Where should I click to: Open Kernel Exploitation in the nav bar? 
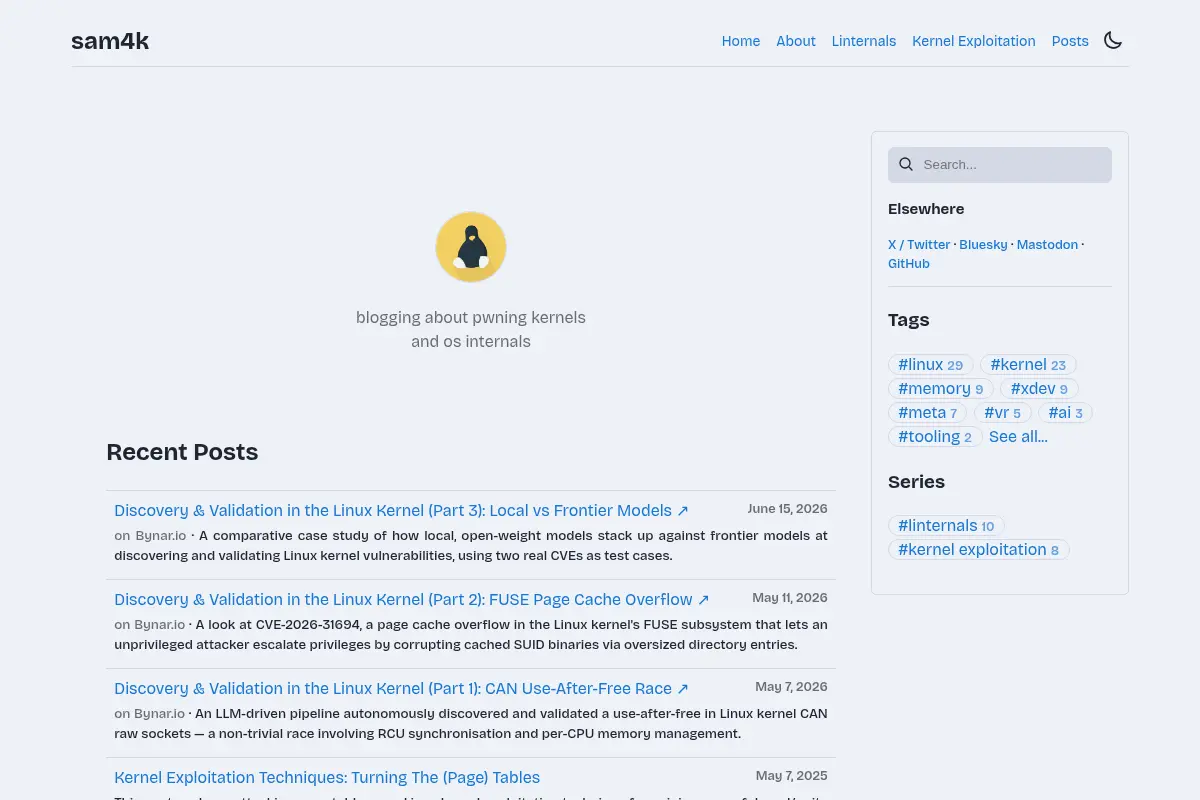point(974,41)
